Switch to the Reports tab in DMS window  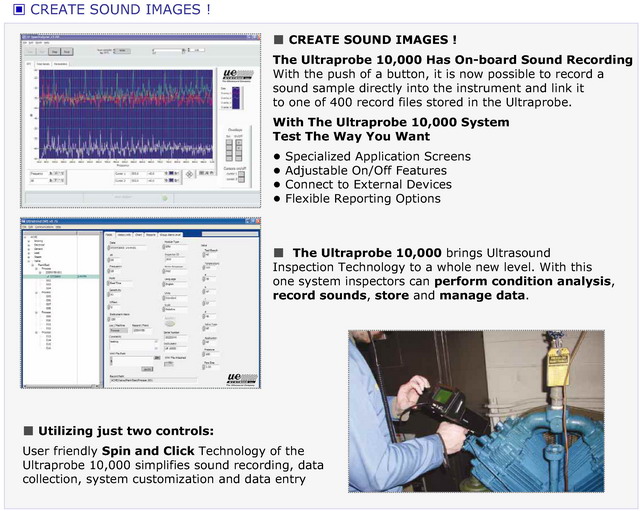click(x=151, y=235)
